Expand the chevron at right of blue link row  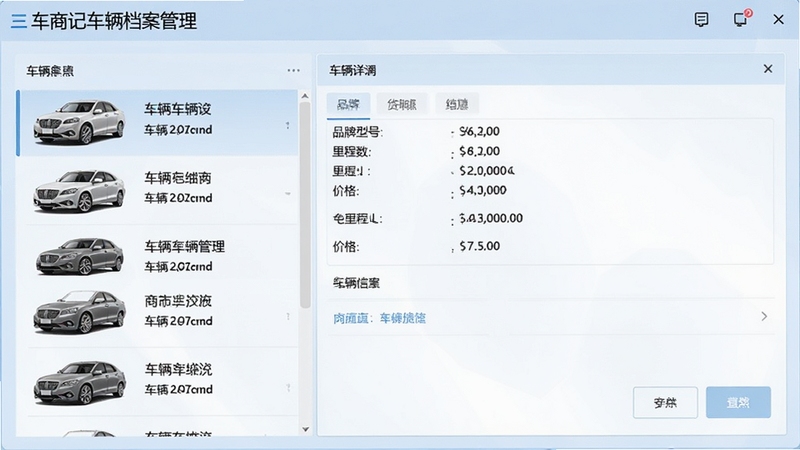(764, 316)
